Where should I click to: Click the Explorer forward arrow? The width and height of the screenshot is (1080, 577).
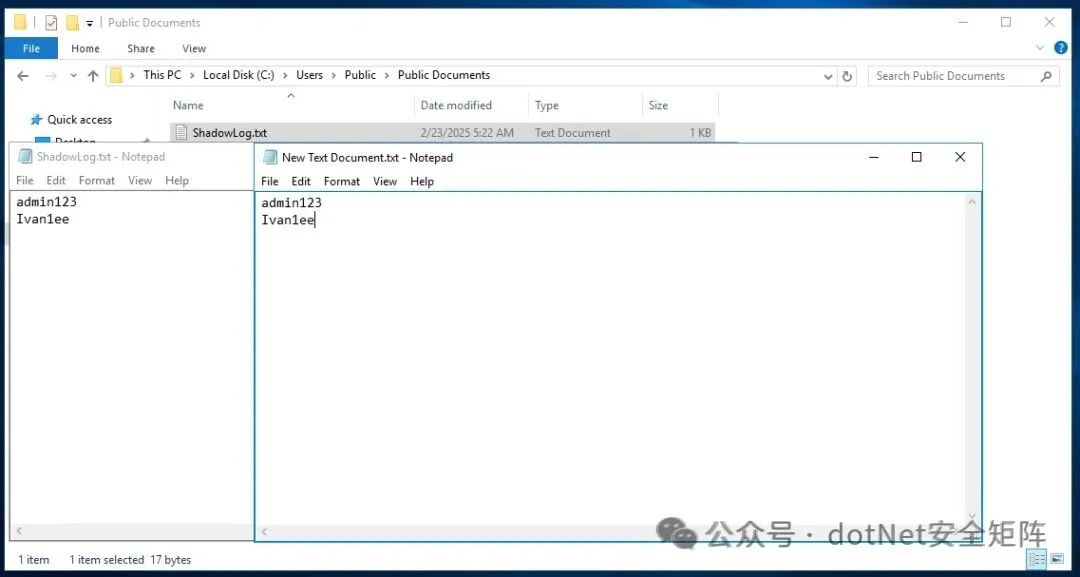pyautogui.click(x=51, y=76)
